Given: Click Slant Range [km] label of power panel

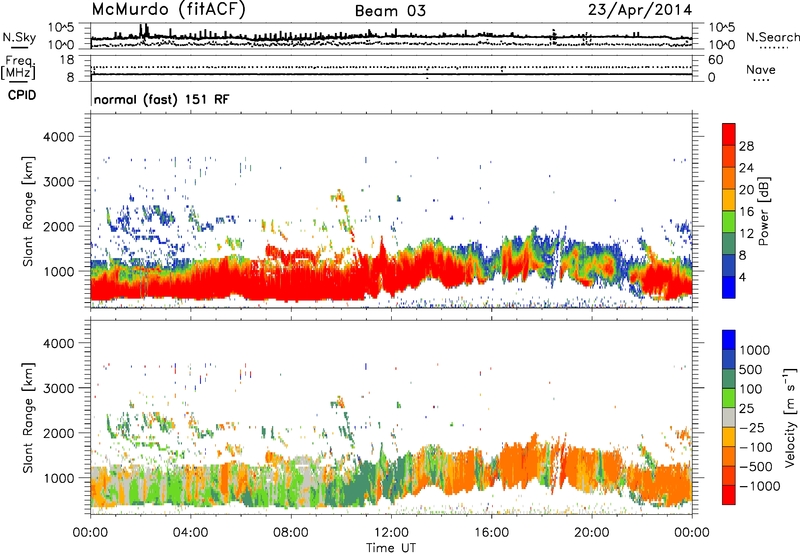Looking at the screenshot, I should pos(28,211).
